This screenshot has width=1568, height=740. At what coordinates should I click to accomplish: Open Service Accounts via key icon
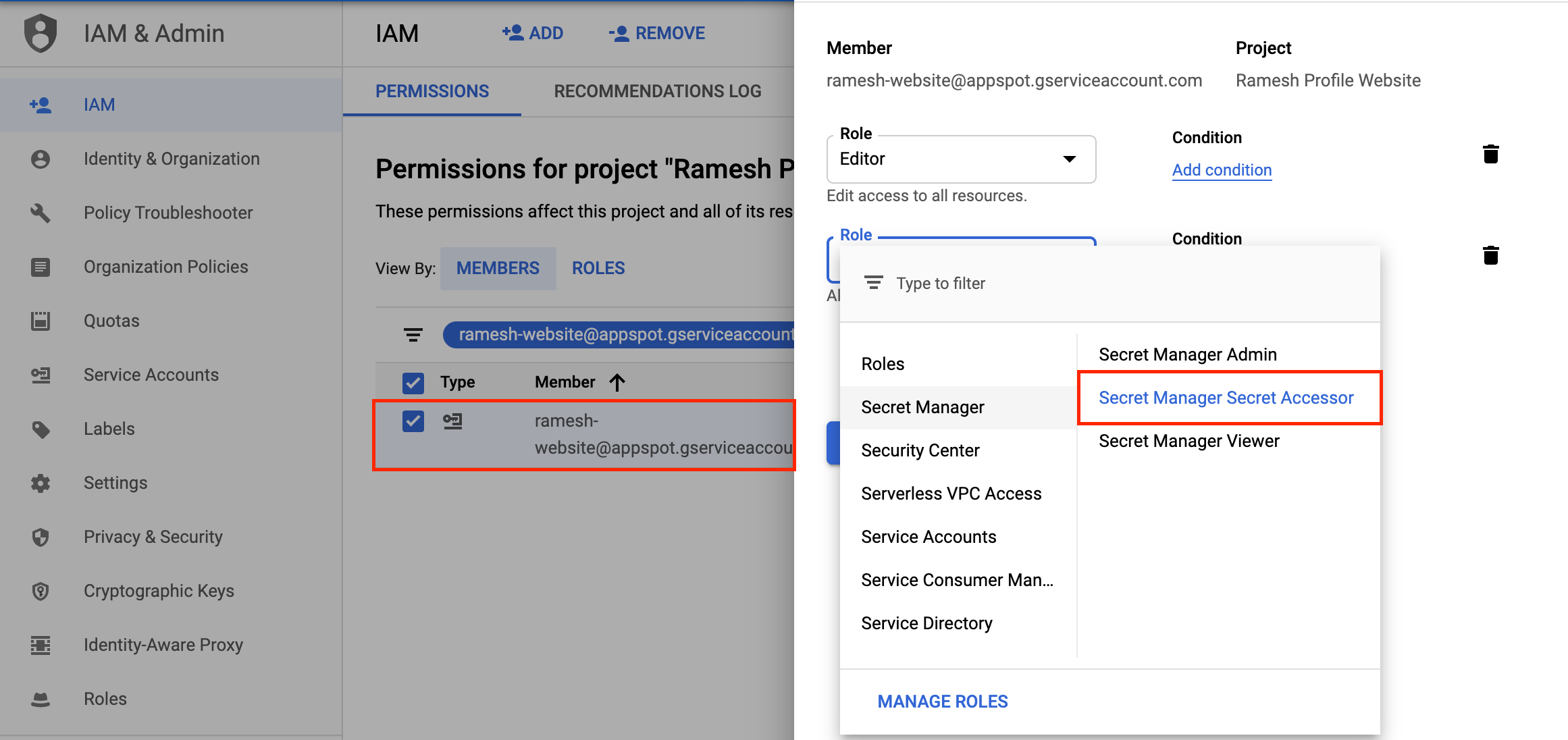(x=41, y=375)
